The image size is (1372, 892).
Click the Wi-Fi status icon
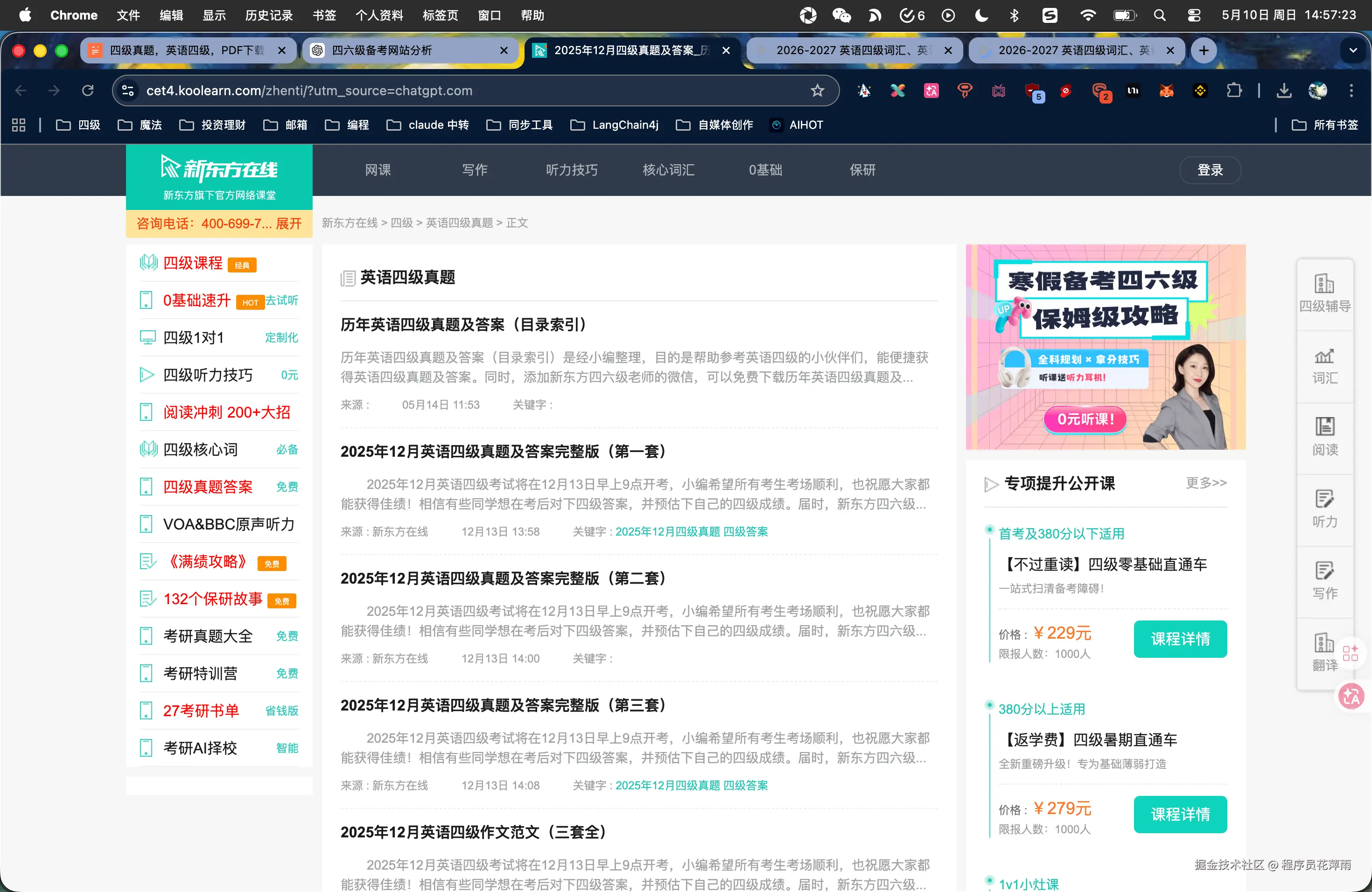point(1087,15)
